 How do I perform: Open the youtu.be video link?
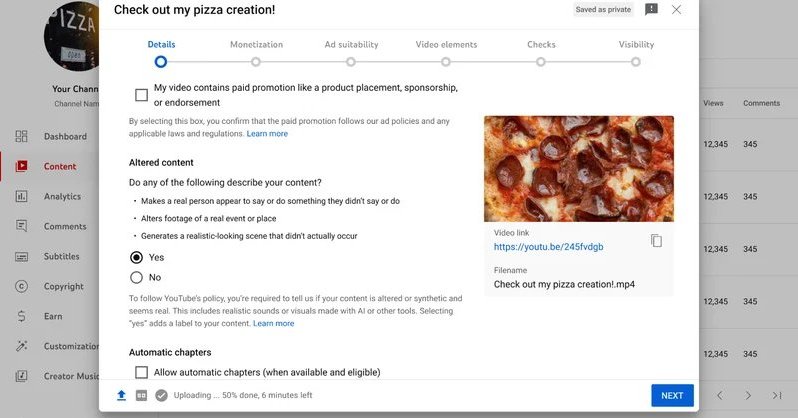(548, 247)
